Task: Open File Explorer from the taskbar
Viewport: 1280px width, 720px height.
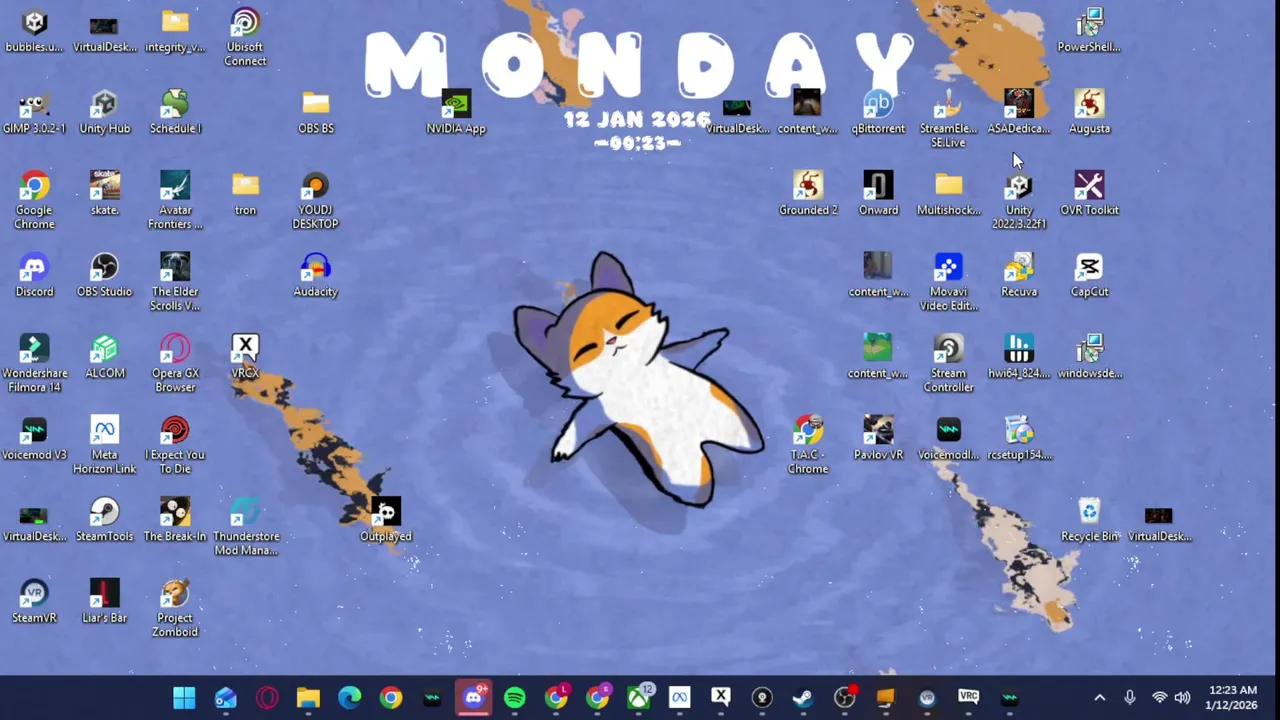Action: tap(308, 698)
